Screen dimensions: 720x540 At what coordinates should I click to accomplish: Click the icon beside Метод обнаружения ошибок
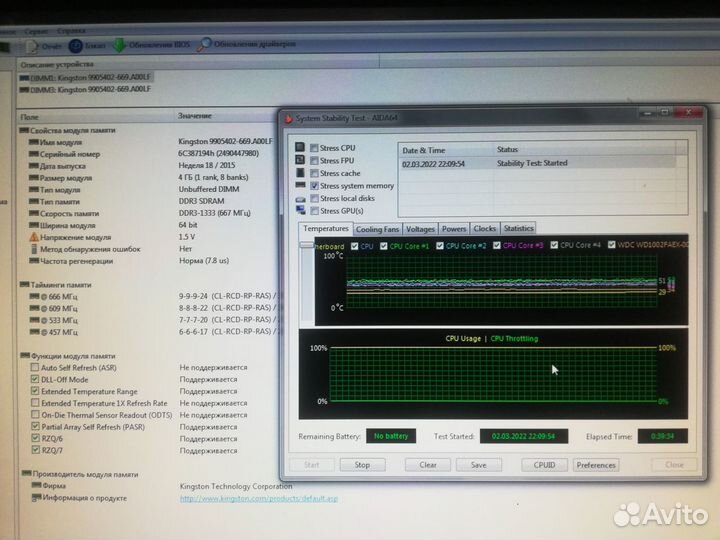[x=34, y=249]
